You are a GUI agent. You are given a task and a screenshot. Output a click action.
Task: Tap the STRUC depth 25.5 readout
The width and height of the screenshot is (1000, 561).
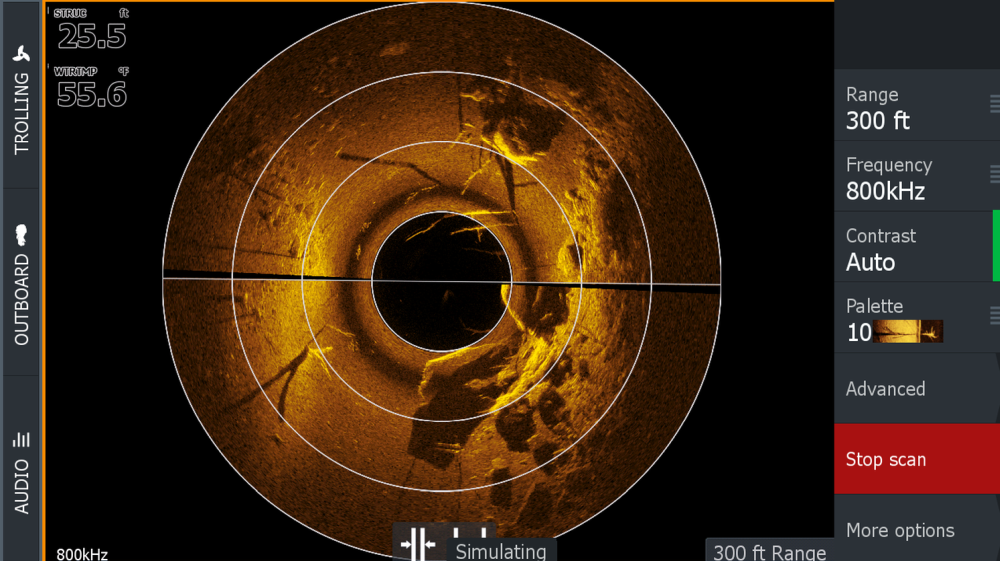tap(92, 32)
